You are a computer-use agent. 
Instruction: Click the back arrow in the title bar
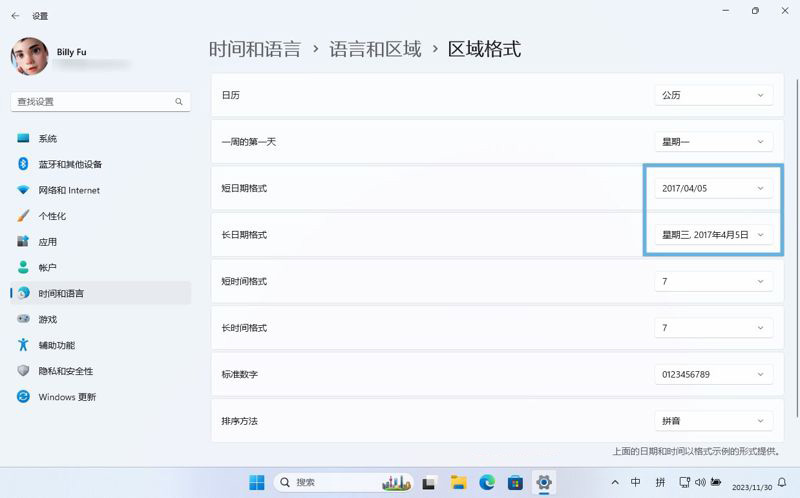[15, 16]
